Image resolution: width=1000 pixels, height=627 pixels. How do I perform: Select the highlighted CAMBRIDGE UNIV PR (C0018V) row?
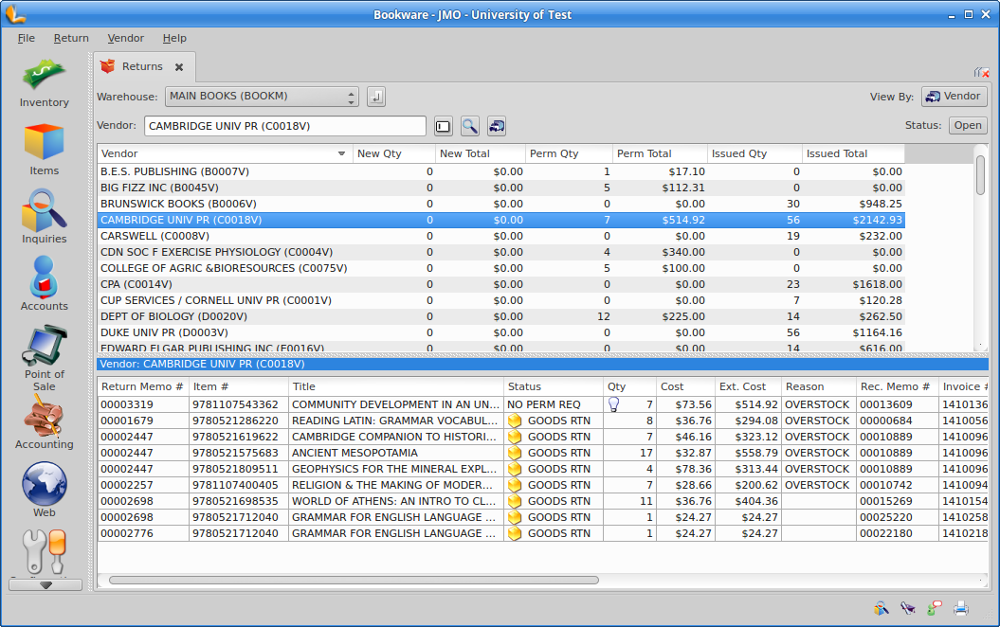pos(501,220)
